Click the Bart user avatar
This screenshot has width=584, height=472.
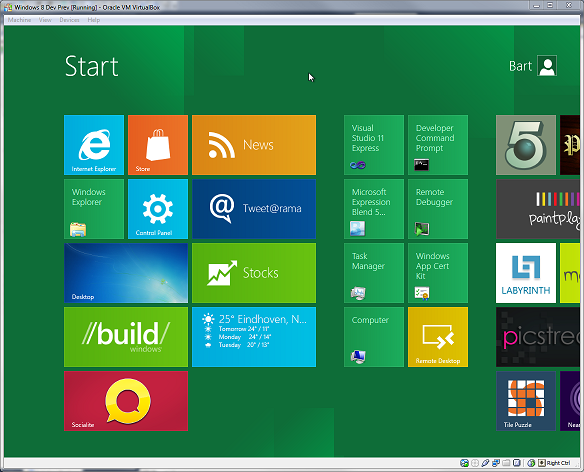547,66
